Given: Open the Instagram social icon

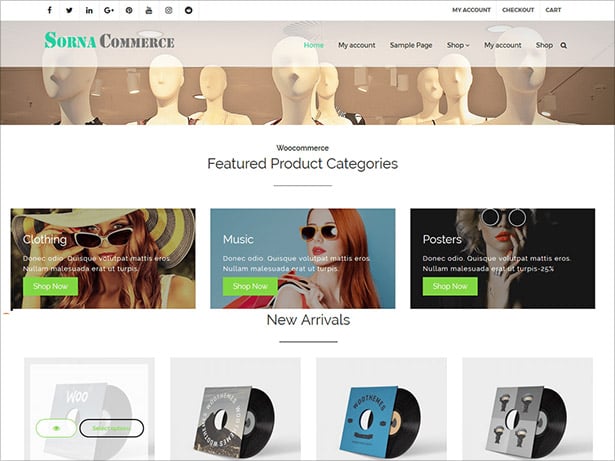Looking at the screenshot, I should click(x=169, y=10).
